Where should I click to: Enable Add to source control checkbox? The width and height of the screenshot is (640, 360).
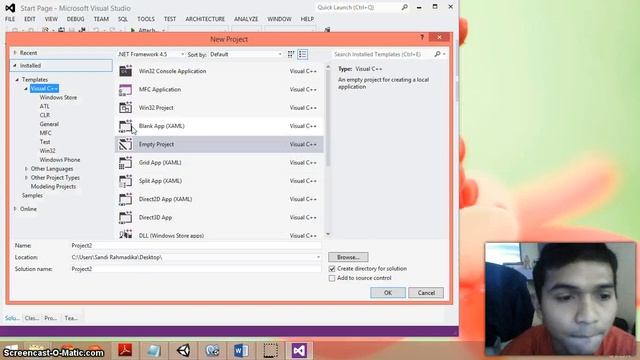tap(332, 278)
